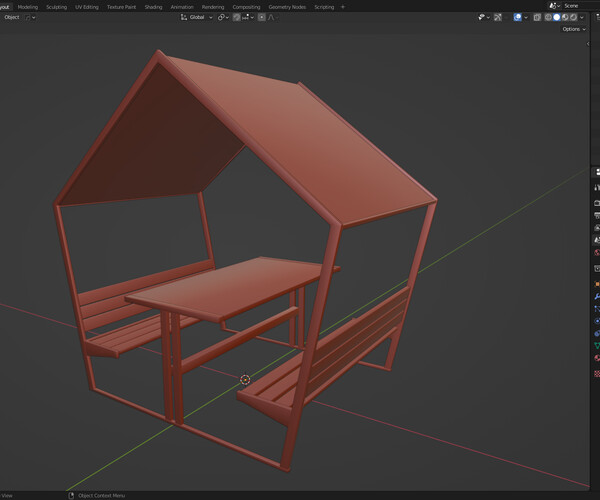Switch to the Texture Paint workspace

(x=121, y=7)
